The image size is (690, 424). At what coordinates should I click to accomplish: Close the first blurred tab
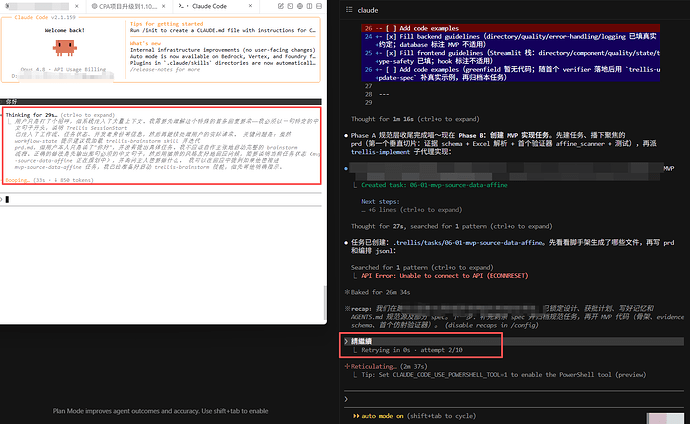[x=77, y=6]
